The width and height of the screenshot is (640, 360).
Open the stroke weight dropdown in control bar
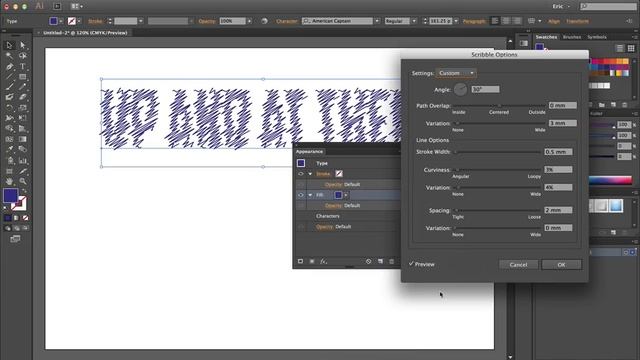pos(140,21)
